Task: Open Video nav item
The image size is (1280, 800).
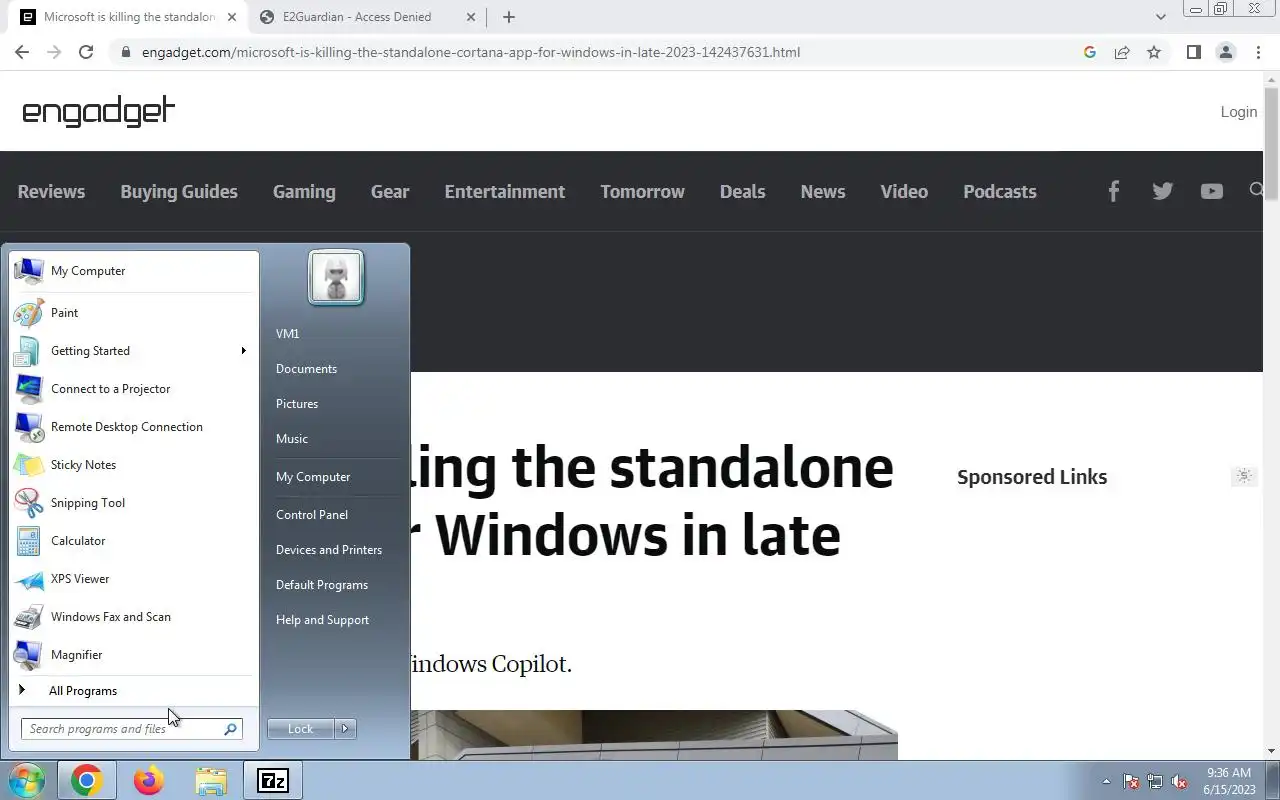Action: click(x=904, y=191)
